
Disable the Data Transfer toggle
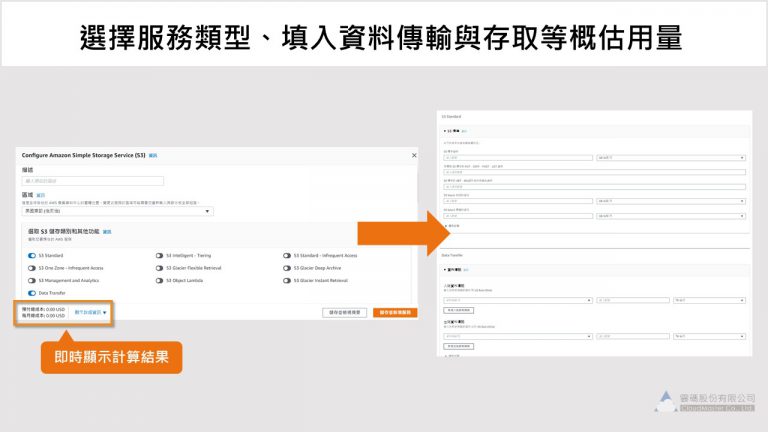point(32,294)
